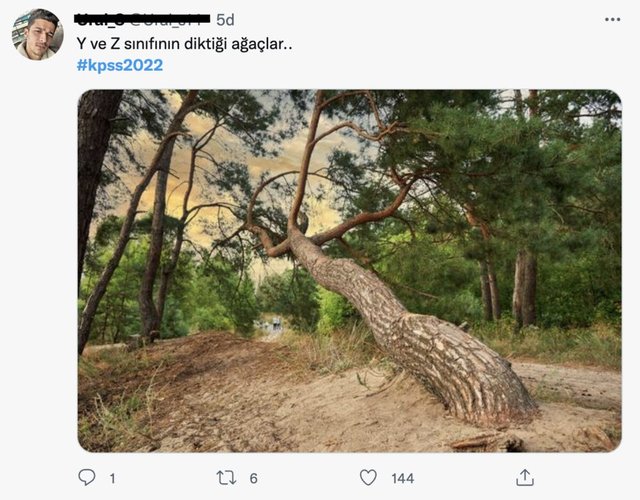Viewport: 640px width, 500px height.
Task: Like the tweet with the heart icon
Action: click(x=368, y=478)
